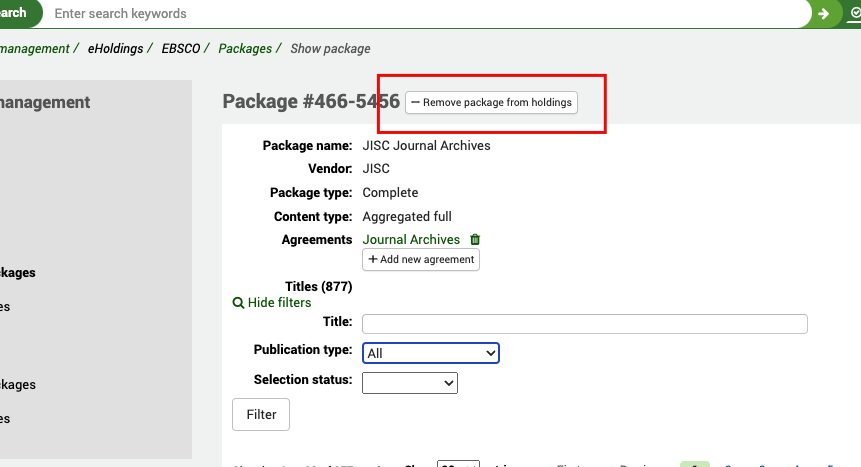Hide filters using the Hide filters link

(x=279, y=303)
